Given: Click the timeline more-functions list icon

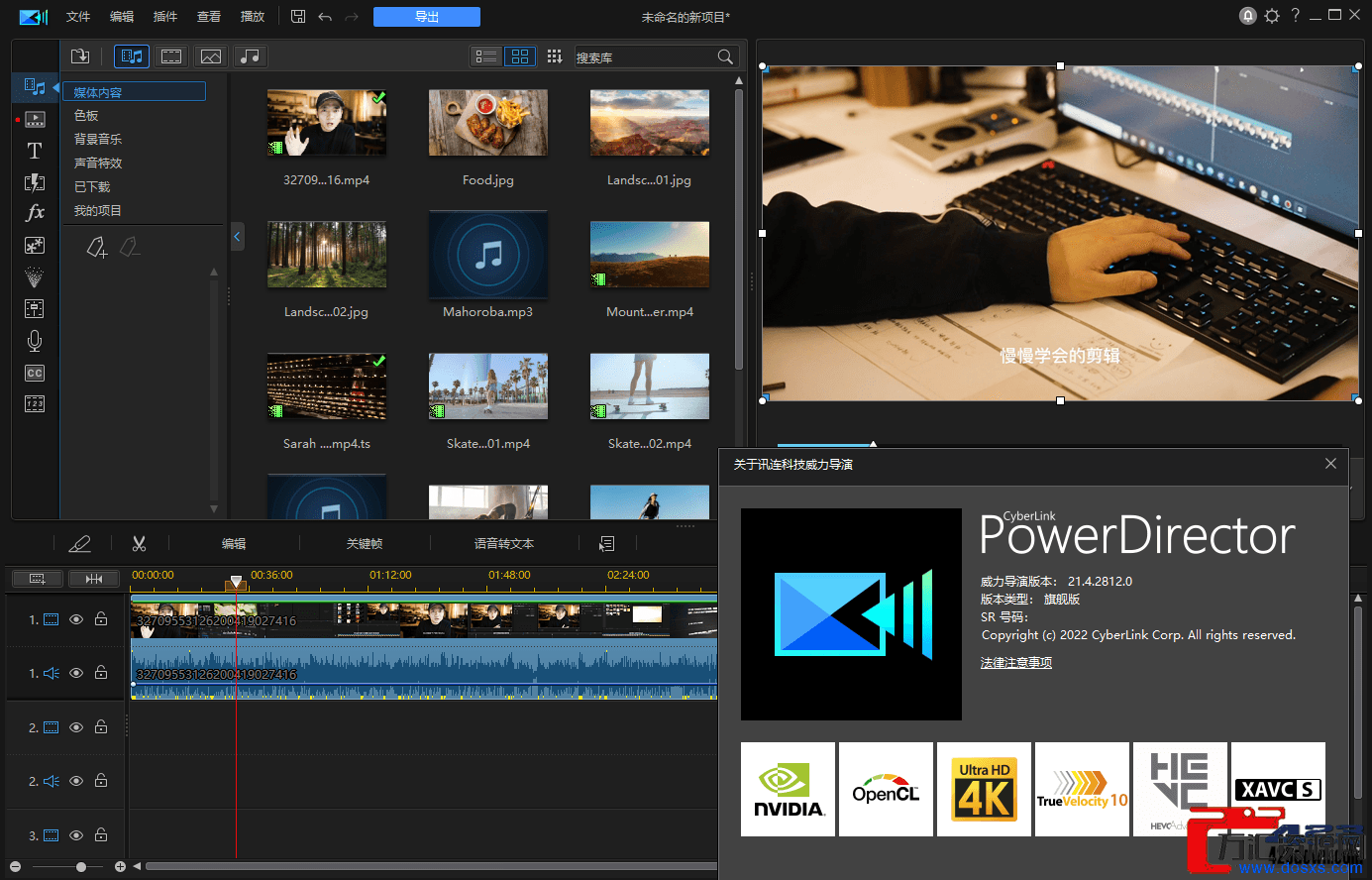Looking at the screenshot, I should point(607,544).
